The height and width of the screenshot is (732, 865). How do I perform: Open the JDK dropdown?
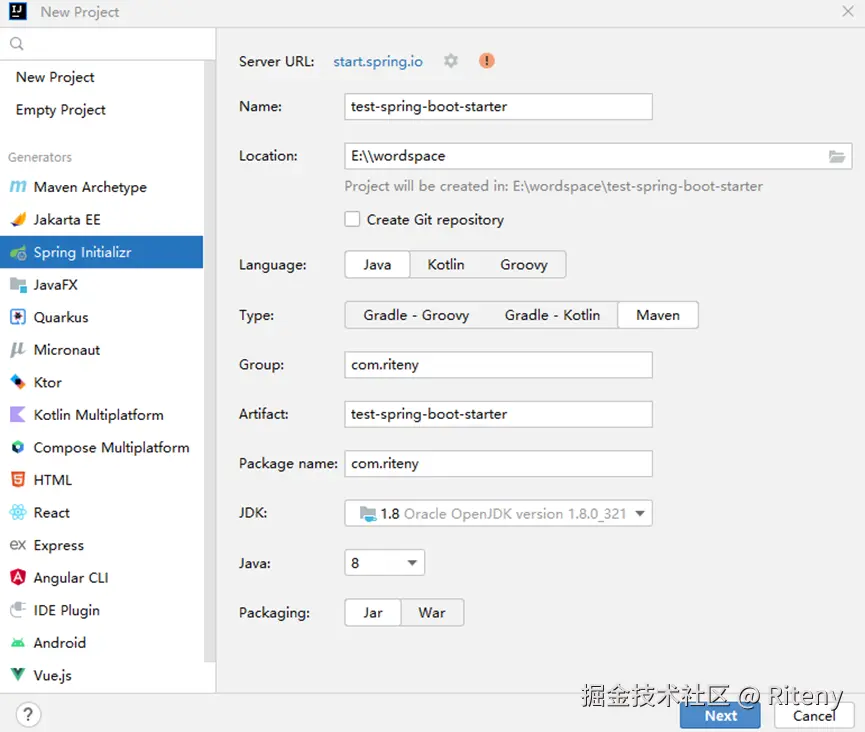[498, 514]
